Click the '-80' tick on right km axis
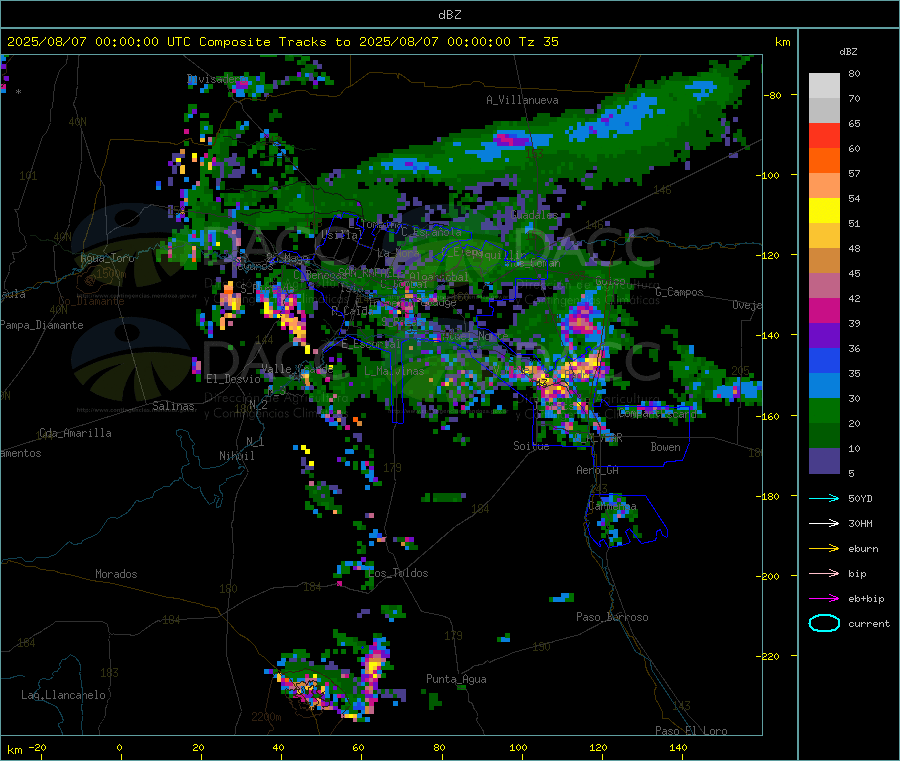The width and height of the screenshot is (900, 761). [772, 95]
